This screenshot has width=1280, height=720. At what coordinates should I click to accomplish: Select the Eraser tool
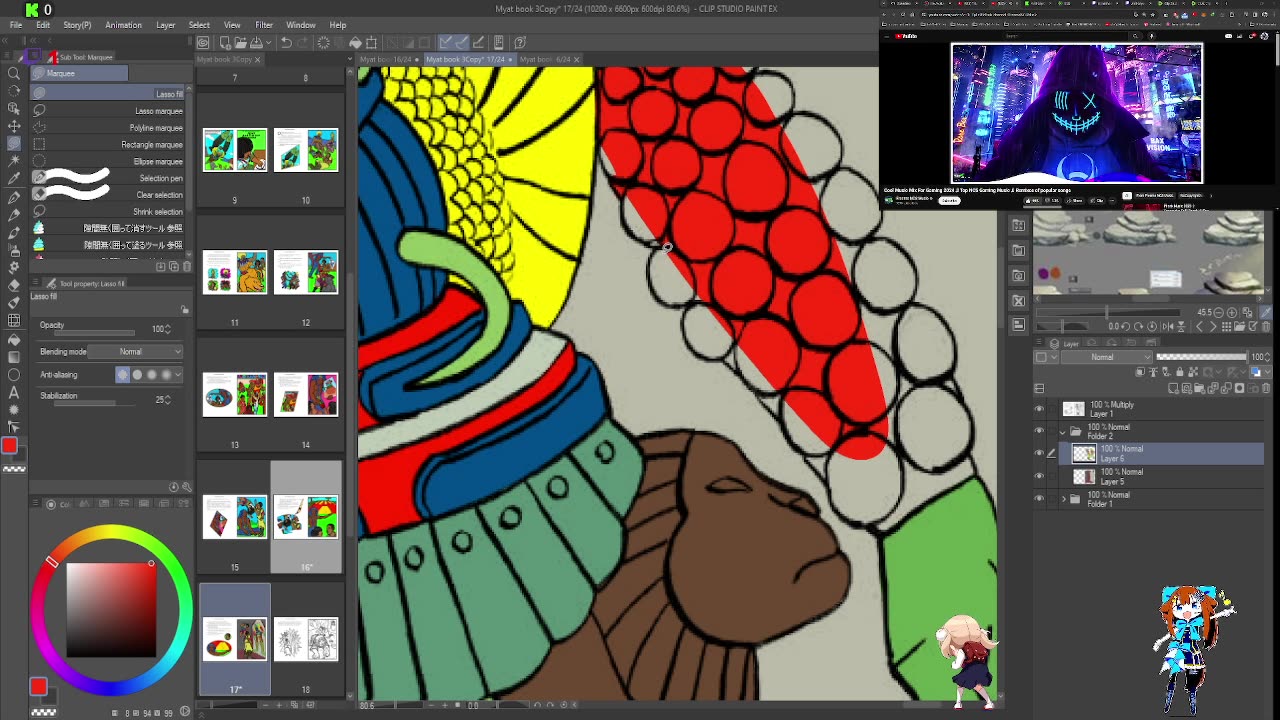pos(13,285)
